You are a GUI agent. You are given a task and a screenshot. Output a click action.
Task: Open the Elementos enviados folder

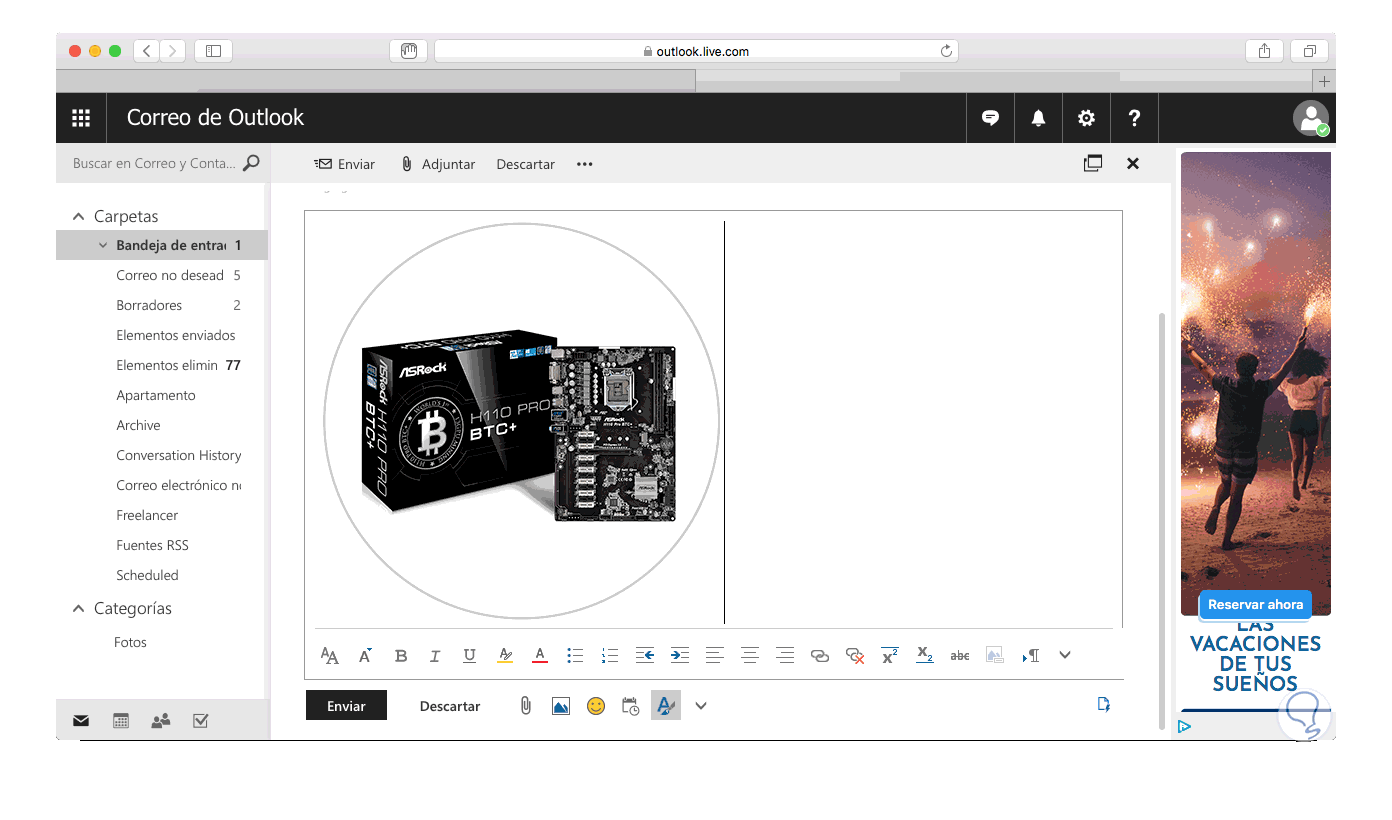click(176, 335)
